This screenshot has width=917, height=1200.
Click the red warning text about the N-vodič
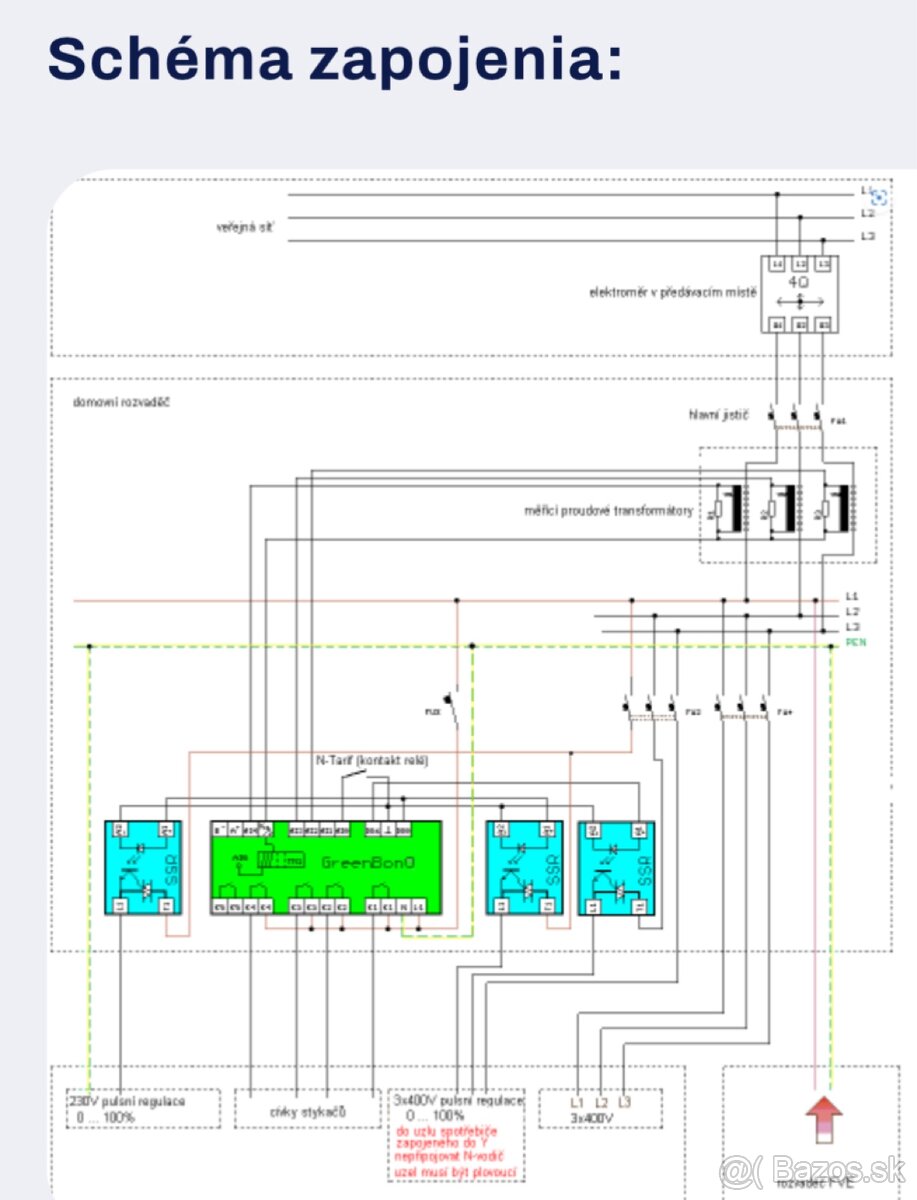coord(459,1150)
